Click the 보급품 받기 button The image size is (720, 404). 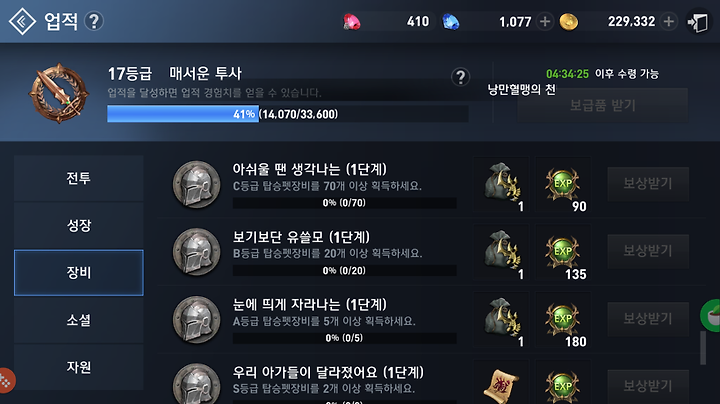point(602,106)
